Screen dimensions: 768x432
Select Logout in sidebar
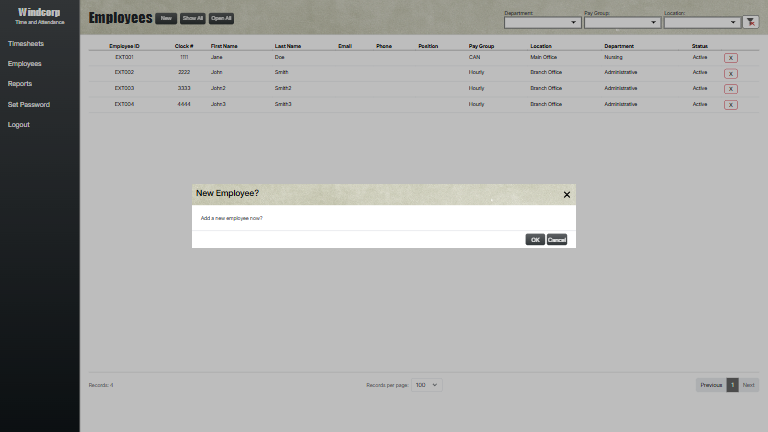[x=19, y=124]
